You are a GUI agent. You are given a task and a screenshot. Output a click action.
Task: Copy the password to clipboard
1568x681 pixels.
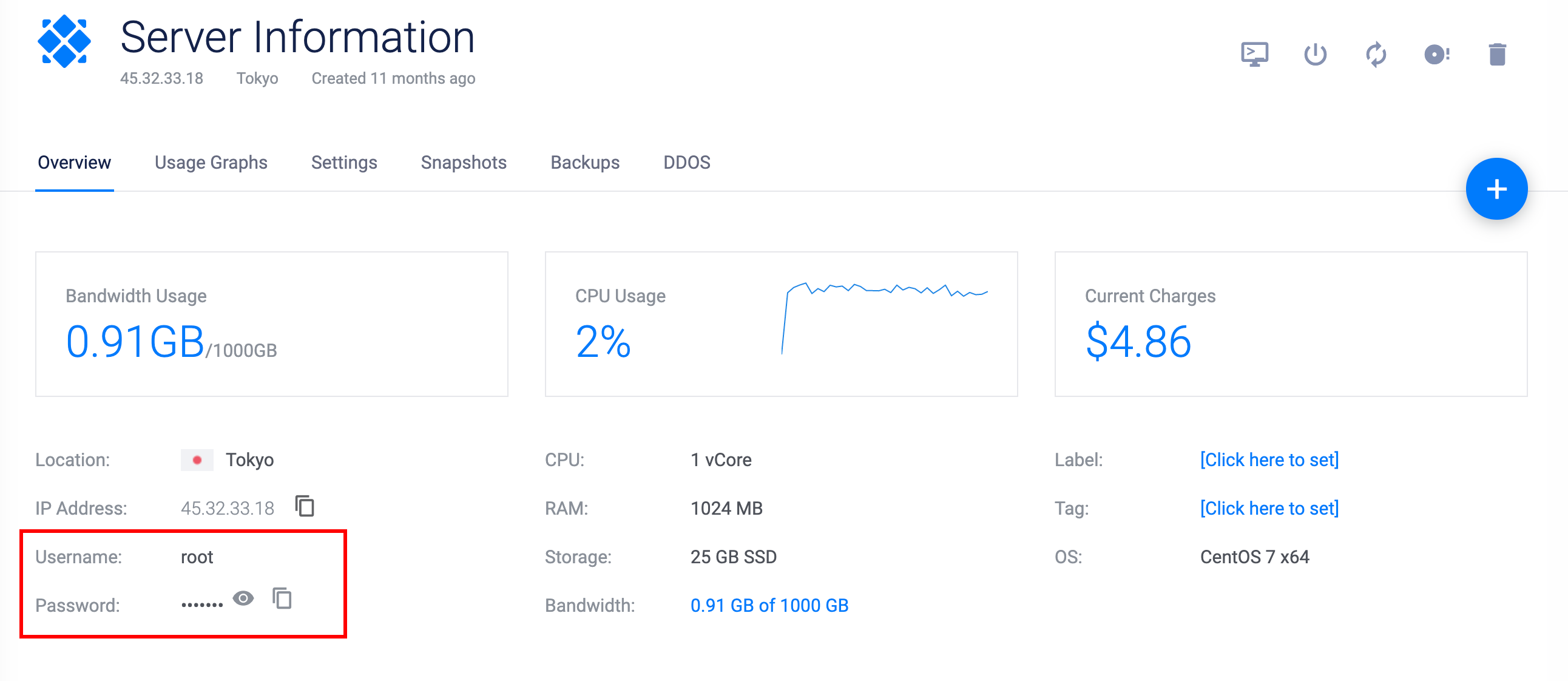(282, 598)
